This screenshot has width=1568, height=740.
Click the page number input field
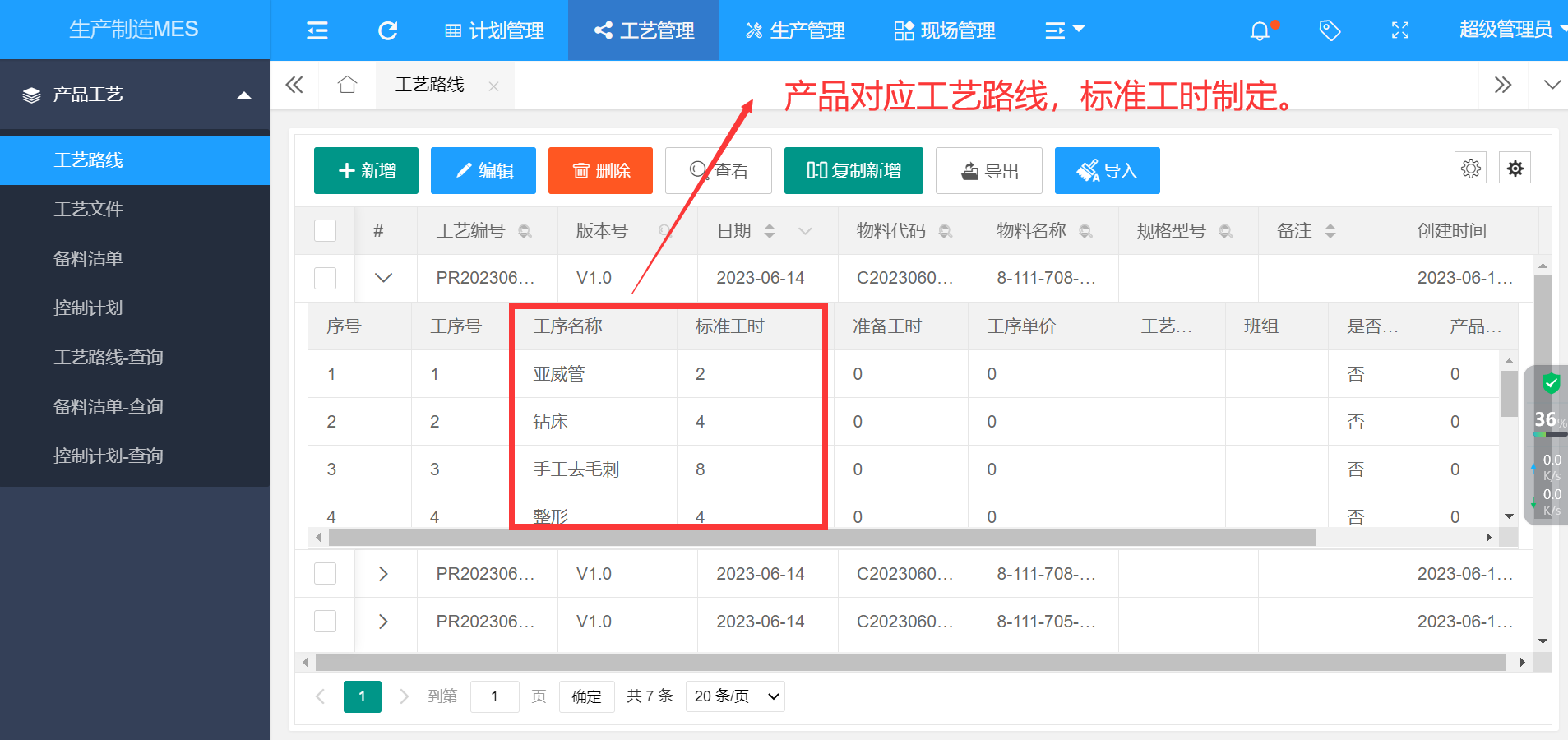(x=494, y=696)
